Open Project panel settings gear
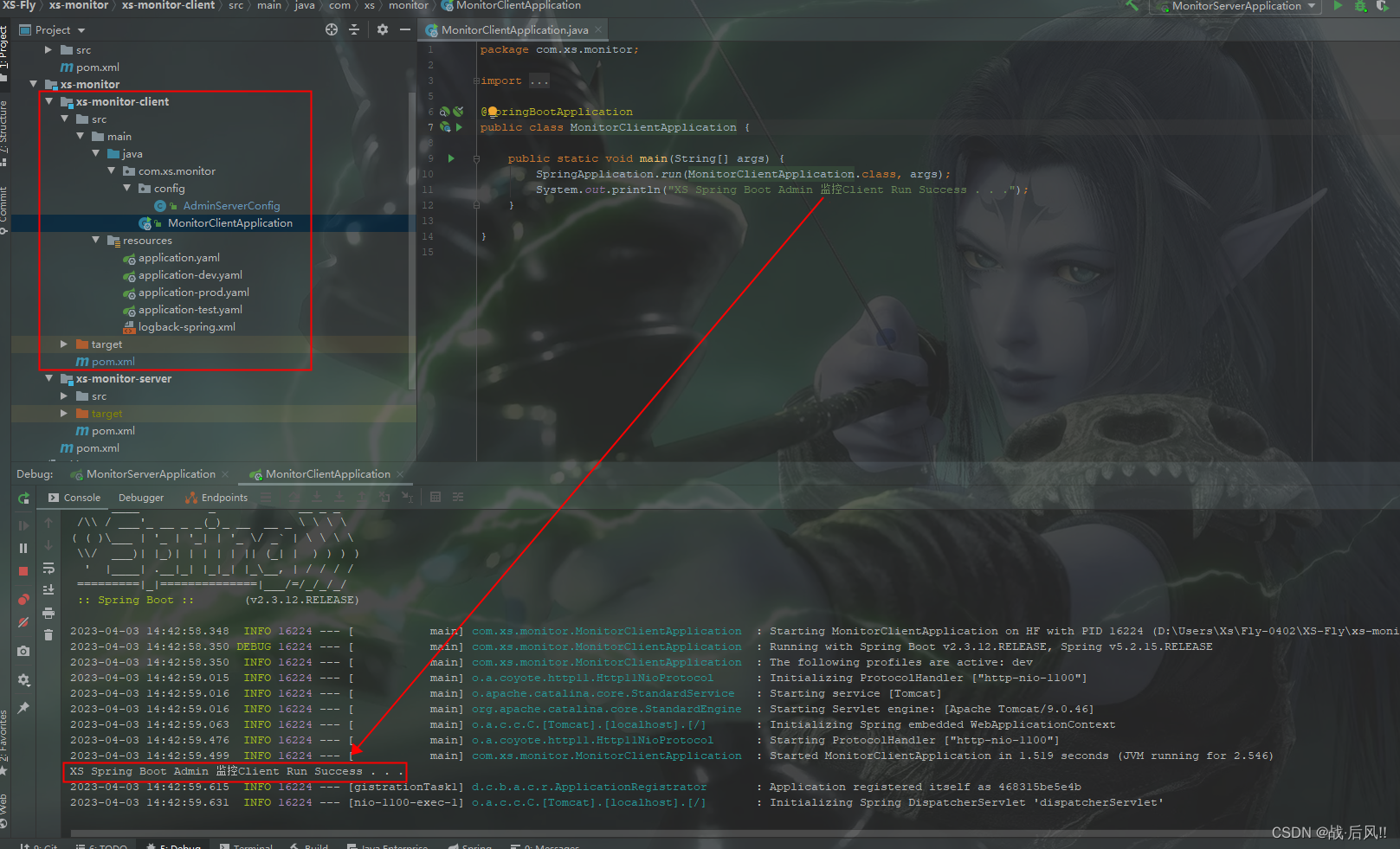Screen dimensions: 1400x849 383,29
